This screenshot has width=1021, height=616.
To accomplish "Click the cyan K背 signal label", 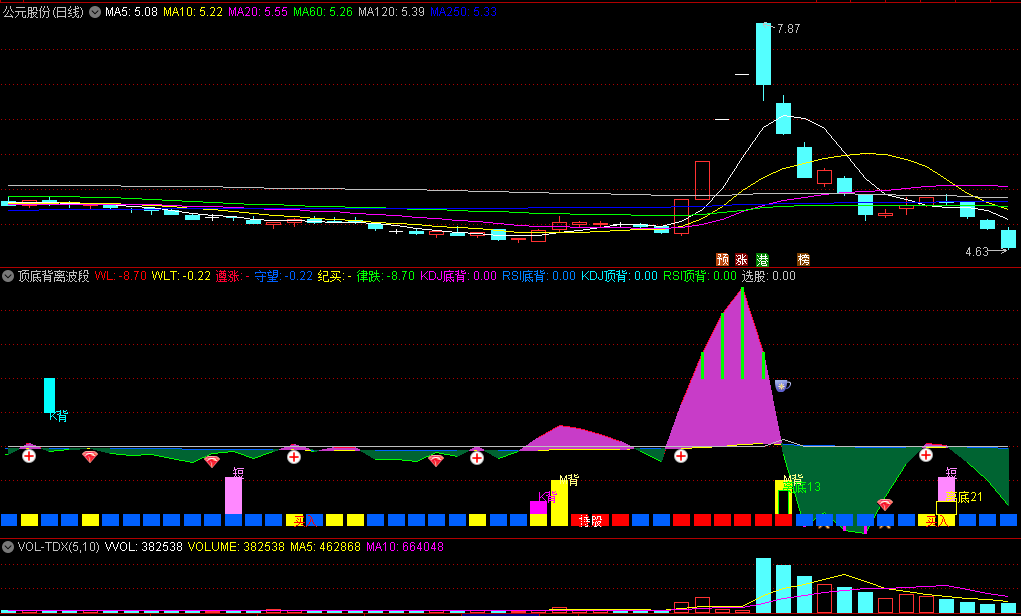I will pyautogui.click(x=59, y=417).
